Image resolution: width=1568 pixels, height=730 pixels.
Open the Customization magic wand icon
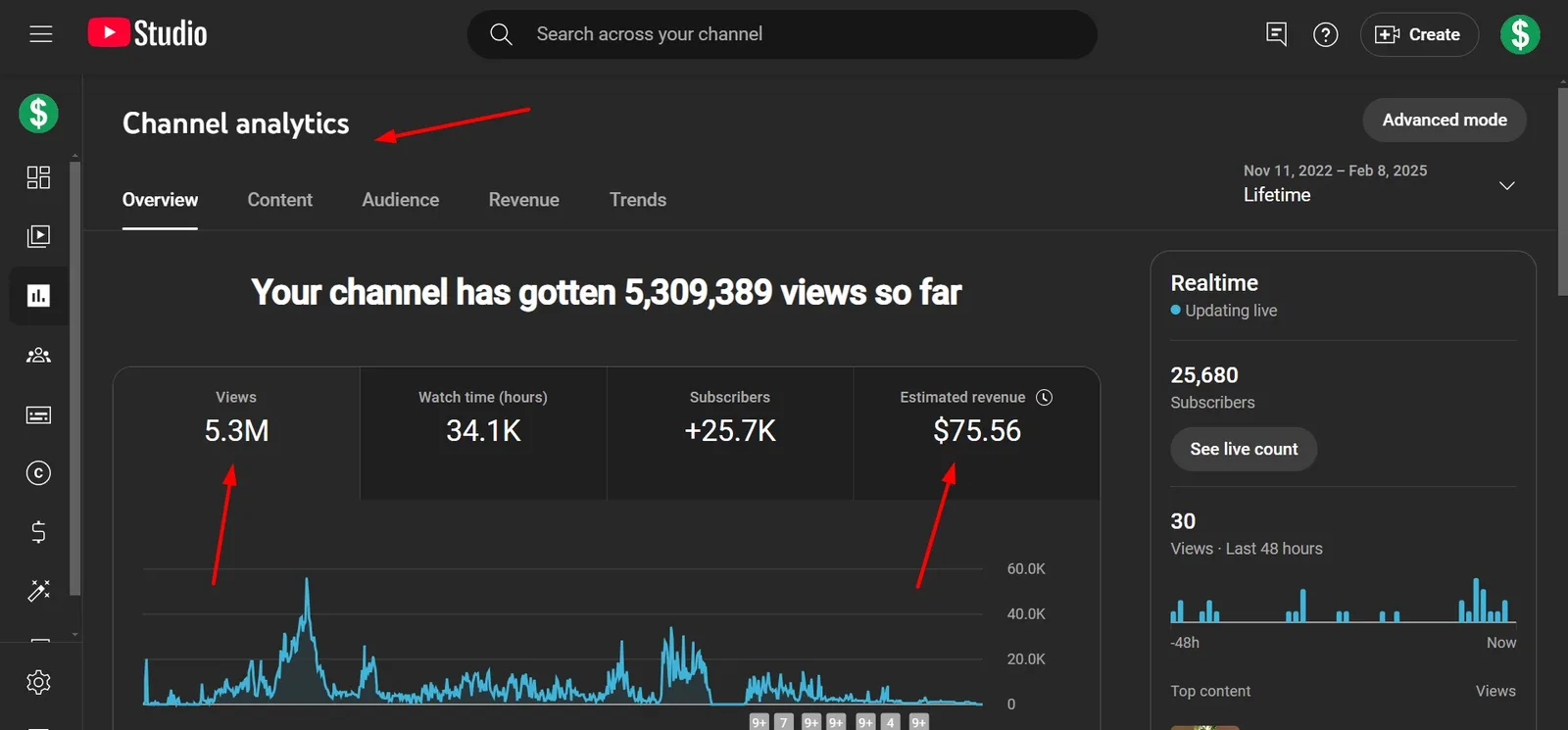pos(38,591)
